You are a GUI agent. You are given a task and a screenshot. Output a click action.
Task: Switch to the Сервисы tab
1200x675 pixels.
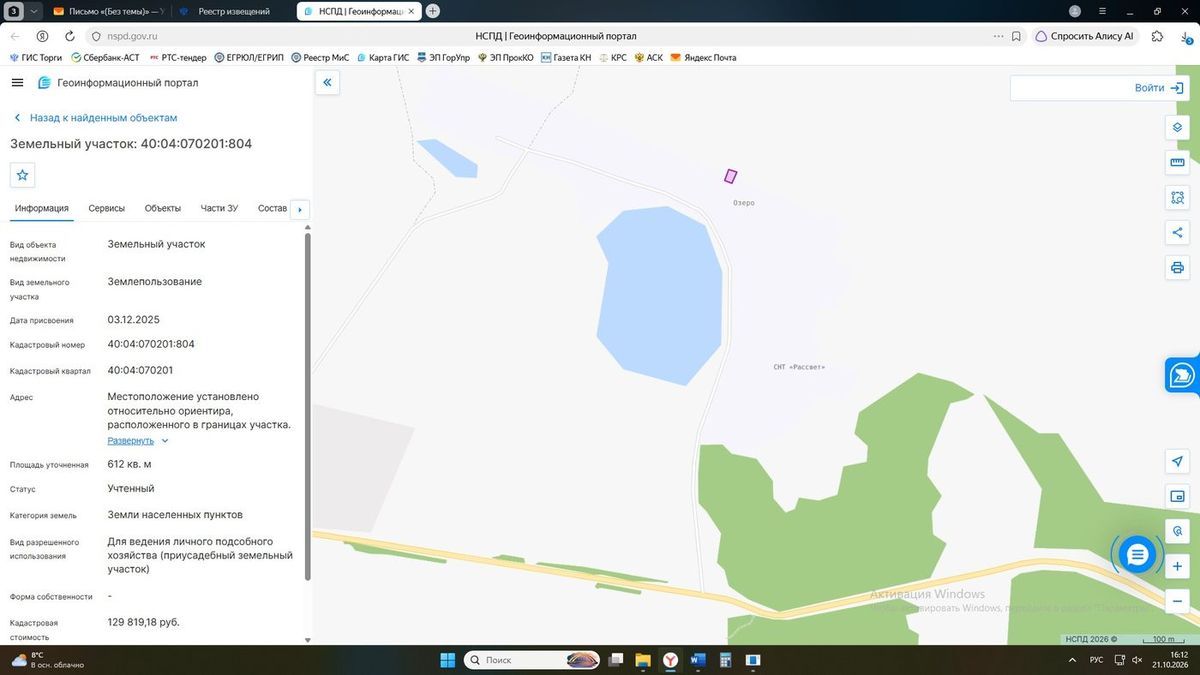click(107, 208)
